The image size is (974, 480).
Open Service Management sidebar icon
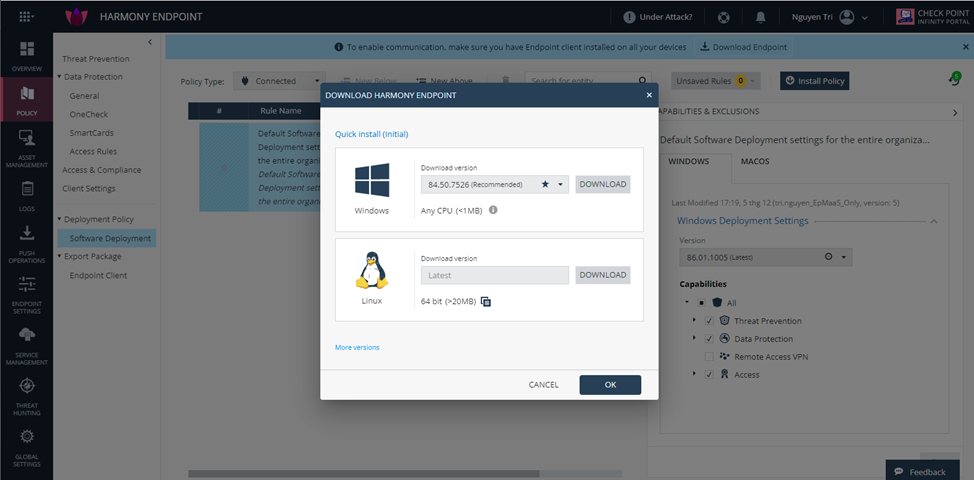pyautogui.click(x=27, y=335)
